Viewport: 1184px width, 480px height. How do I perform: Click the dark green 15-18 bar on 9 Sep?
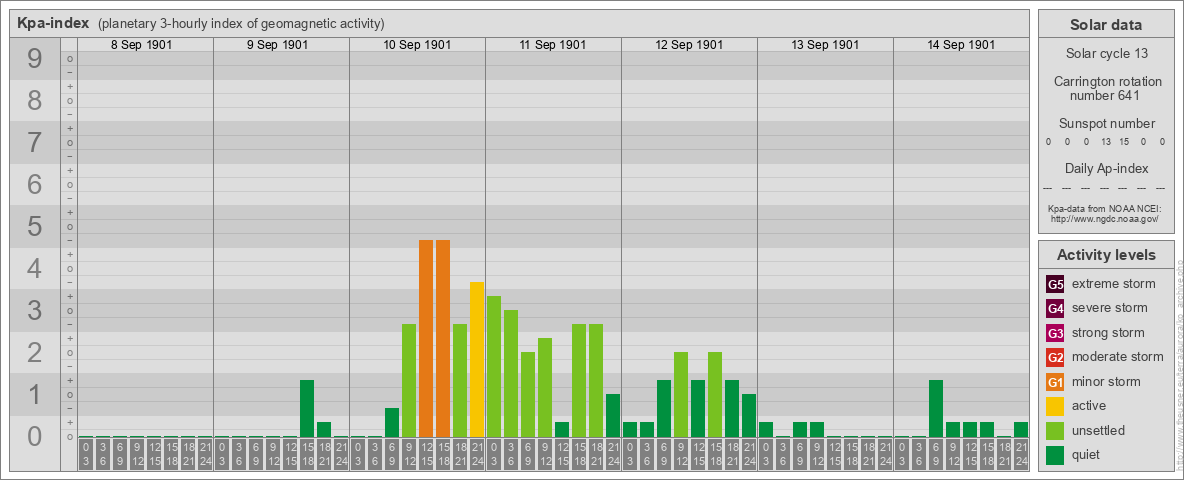(307, 409)
